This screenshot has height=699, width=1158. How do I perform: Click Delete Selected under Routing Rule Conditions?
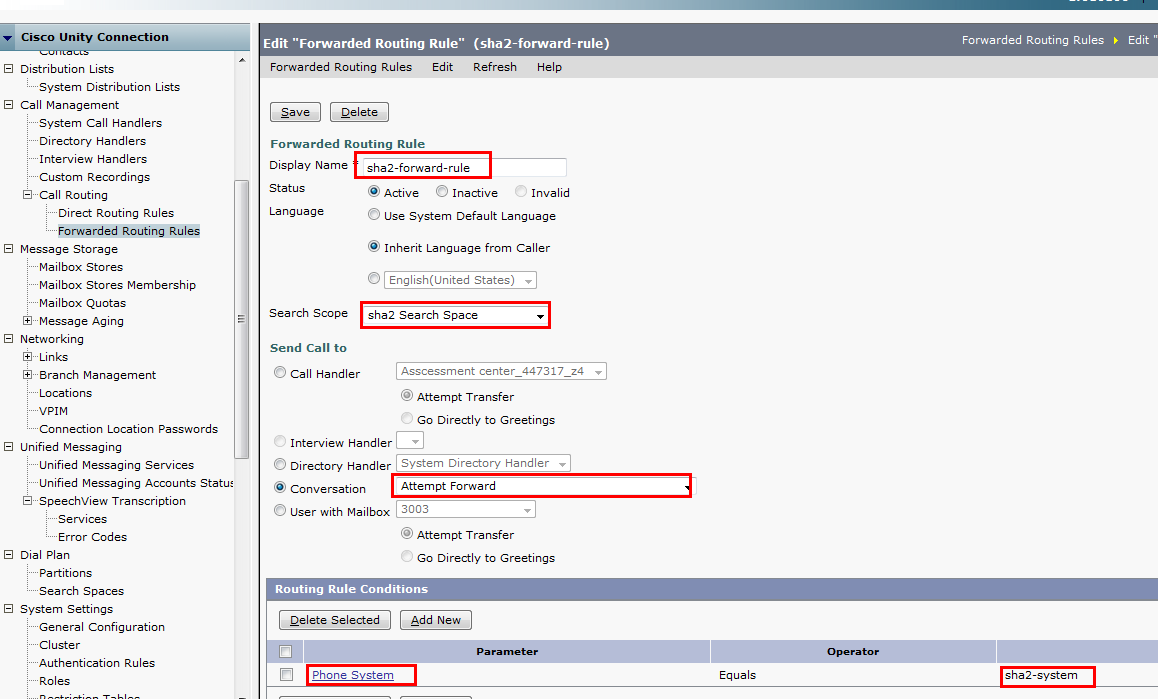[x=335, y=620]
